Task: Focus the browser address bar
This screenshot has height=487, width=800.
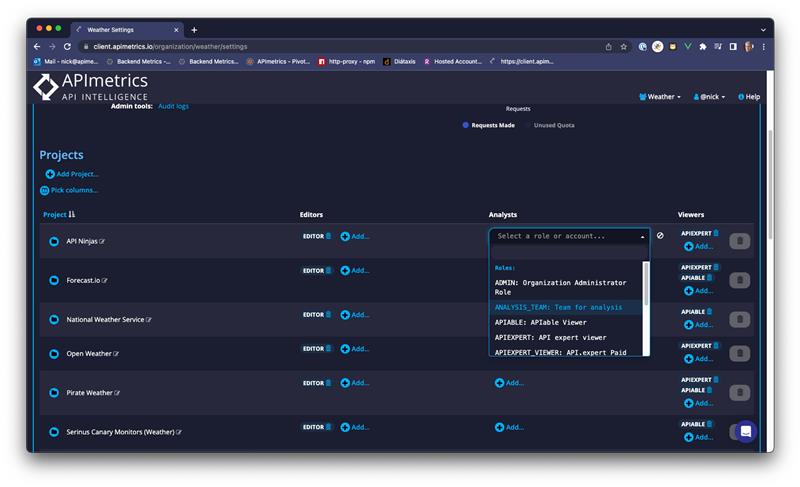Action: [342, 46]
